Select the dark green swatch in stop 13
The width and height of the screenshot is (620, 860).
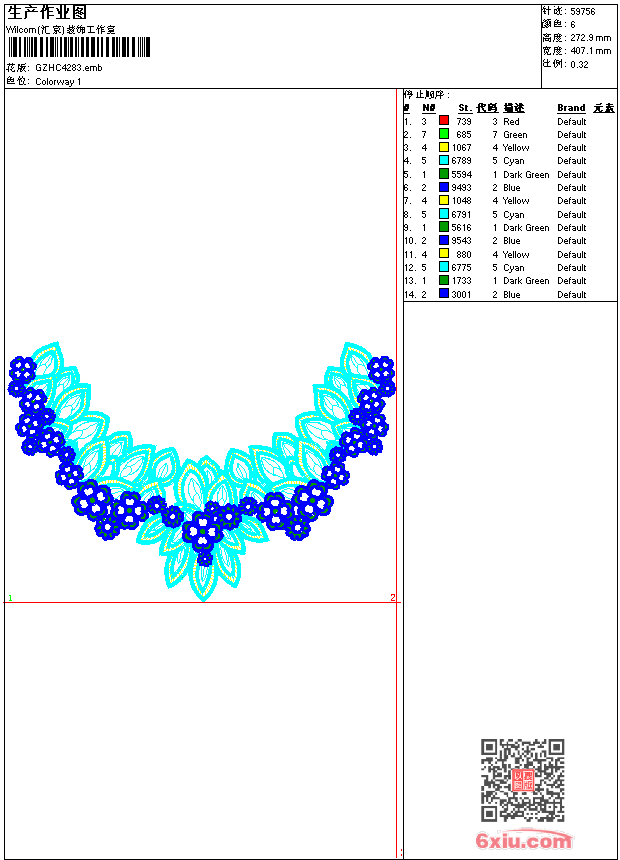pos(444,281)
